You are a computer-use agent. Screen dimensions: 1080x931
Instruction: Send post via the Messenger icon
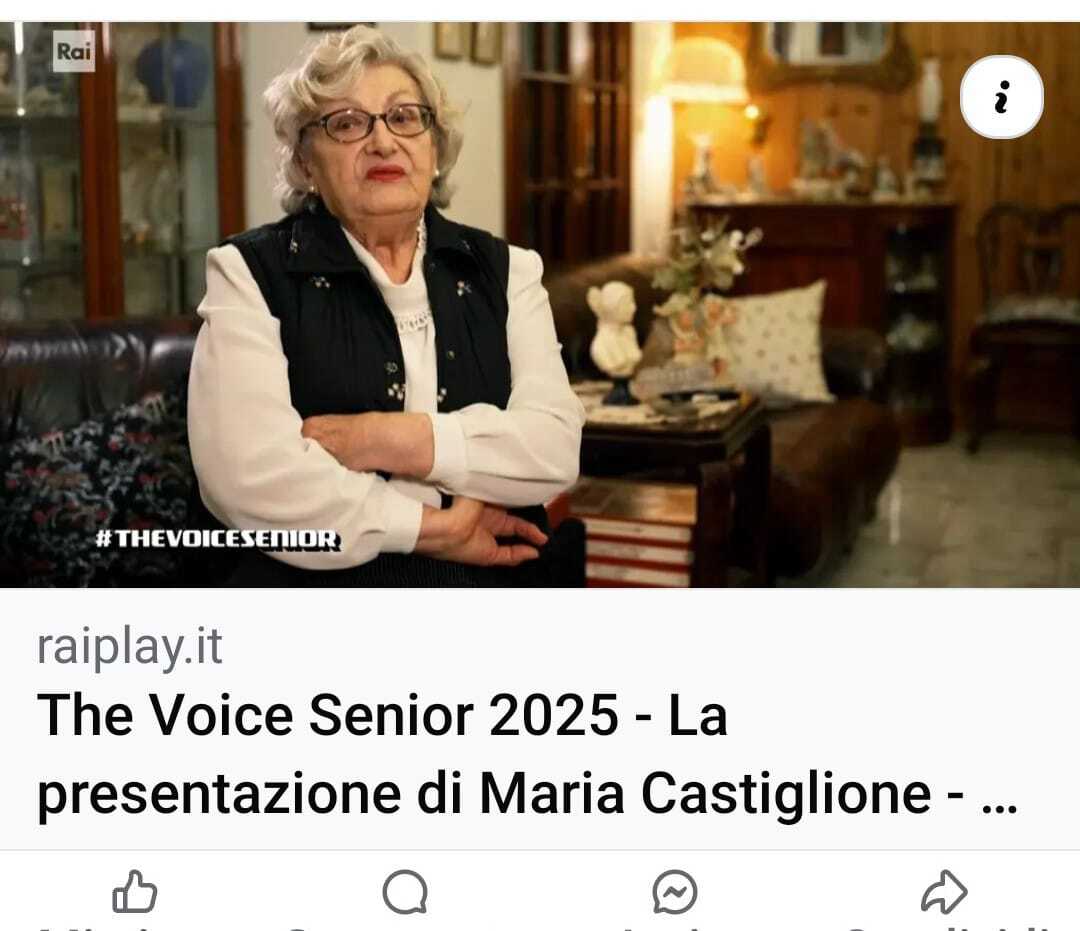675,892
